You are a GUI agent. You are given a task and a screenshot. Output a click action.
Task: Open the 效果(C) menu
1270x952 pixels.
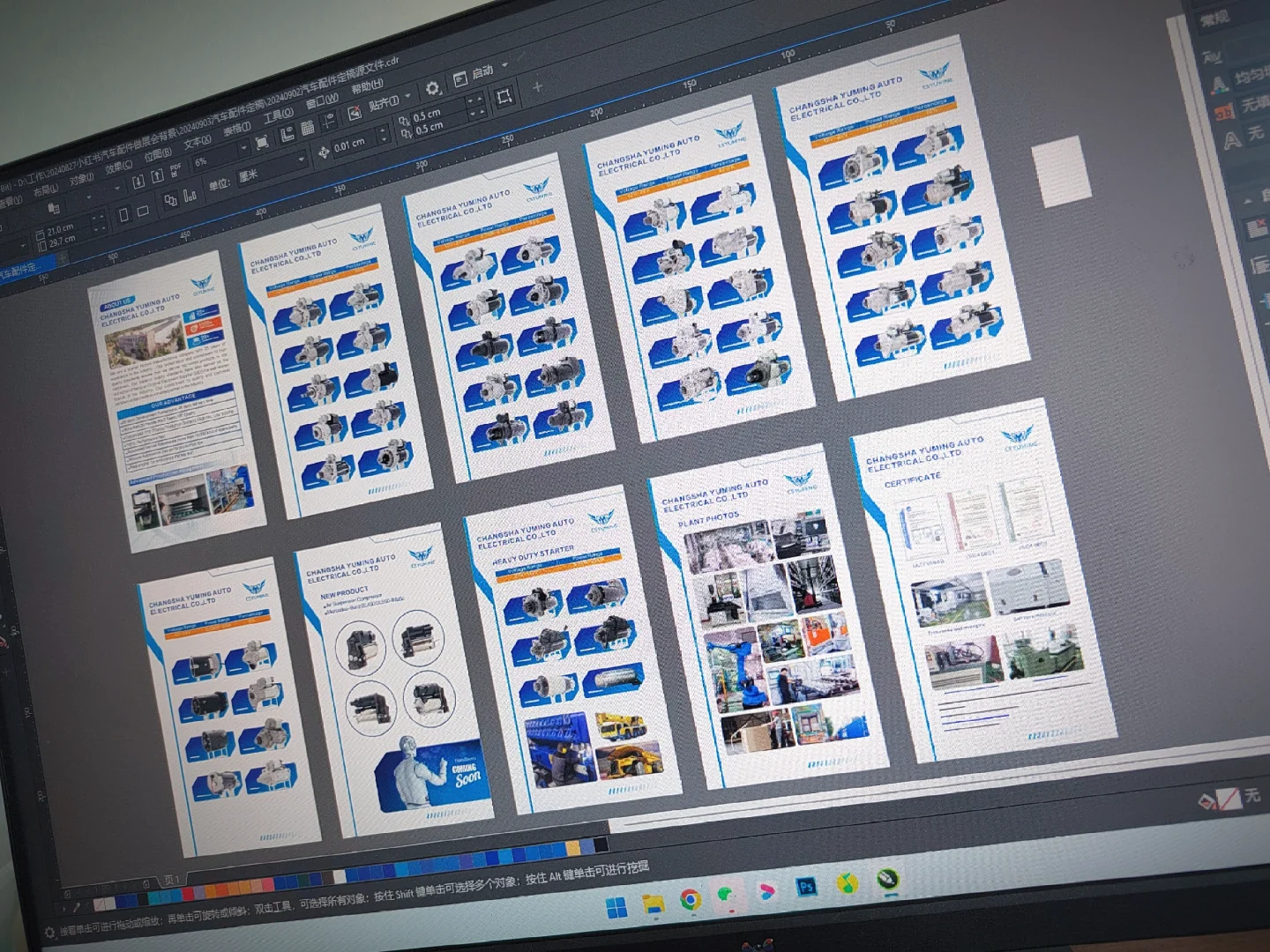point(119,166)
